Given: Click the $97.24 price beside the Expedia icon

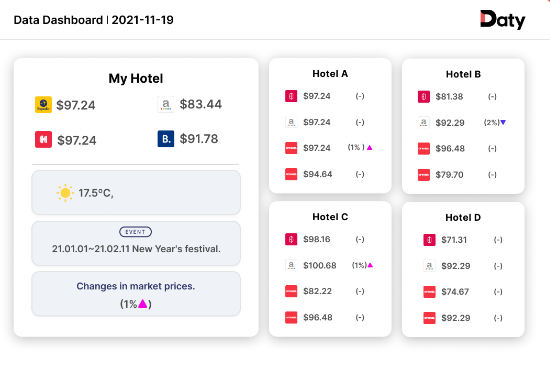Looking at the screenshot, I should click(x=76, y=105).
